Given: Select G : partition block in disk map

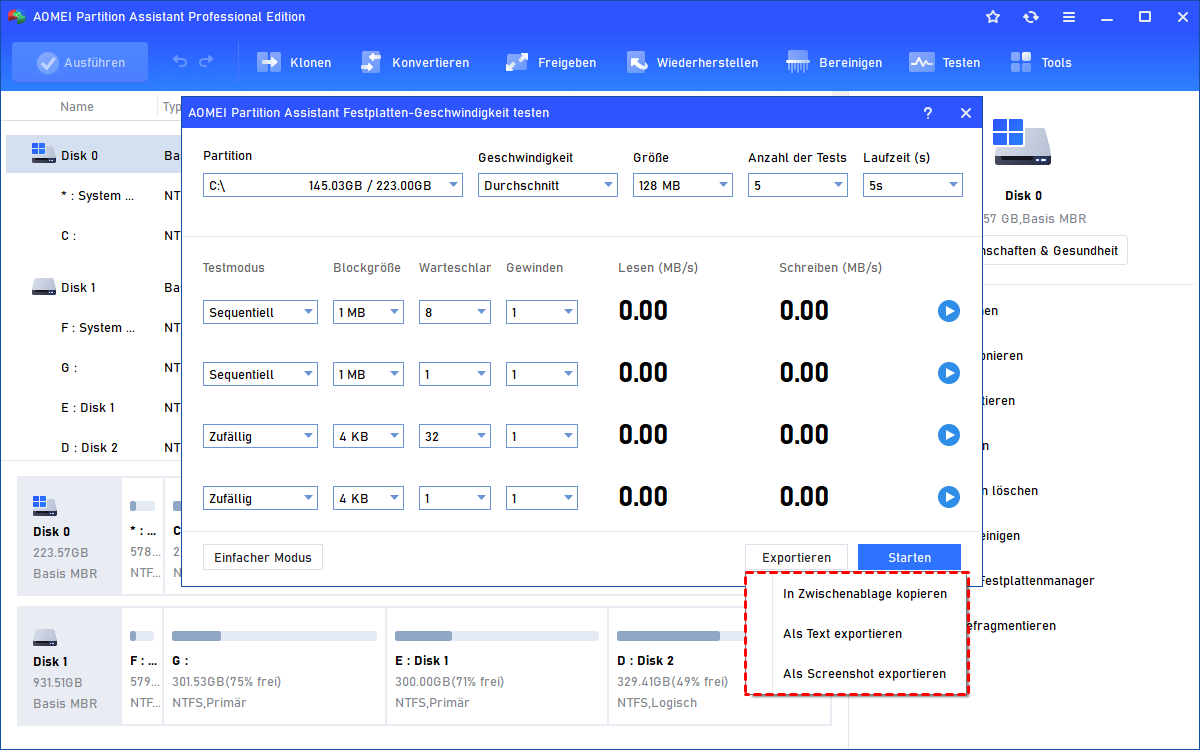Looking at the screenshot, I should point(274,666).
